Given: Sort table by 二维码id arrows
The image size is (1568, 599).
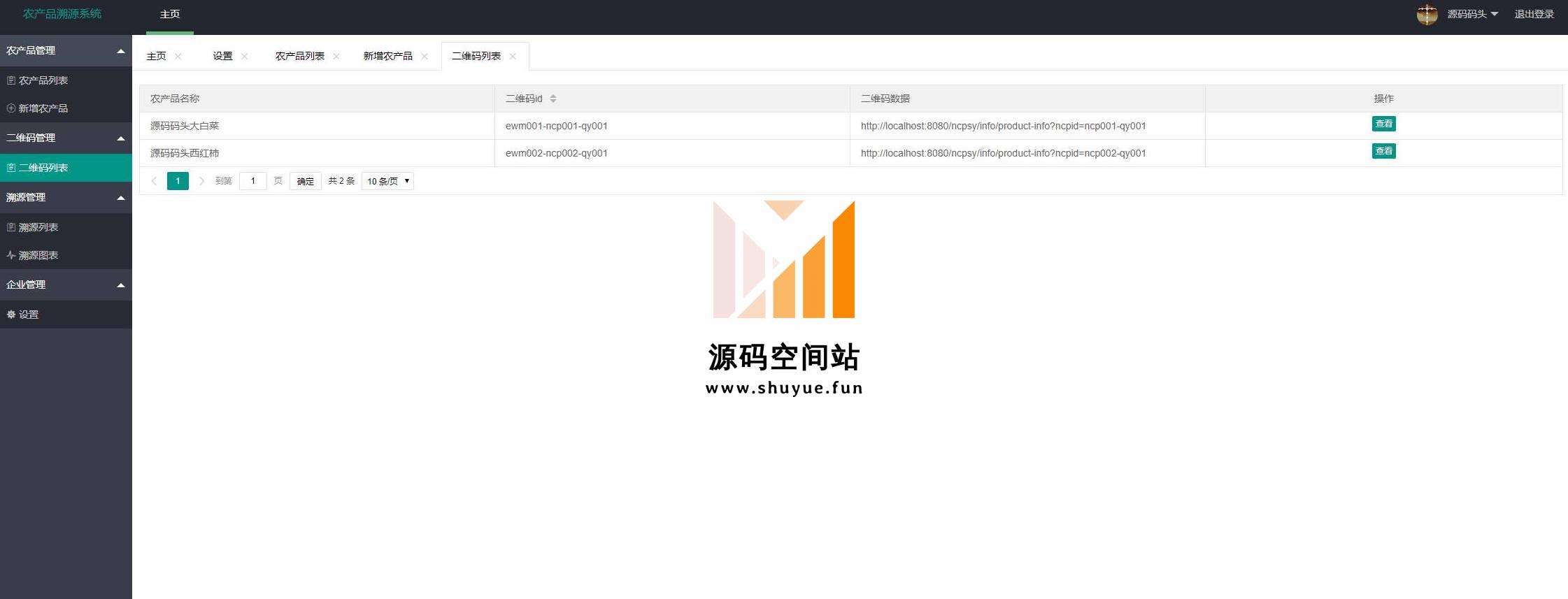Looking at the screenshot, I should pos(553,99).
